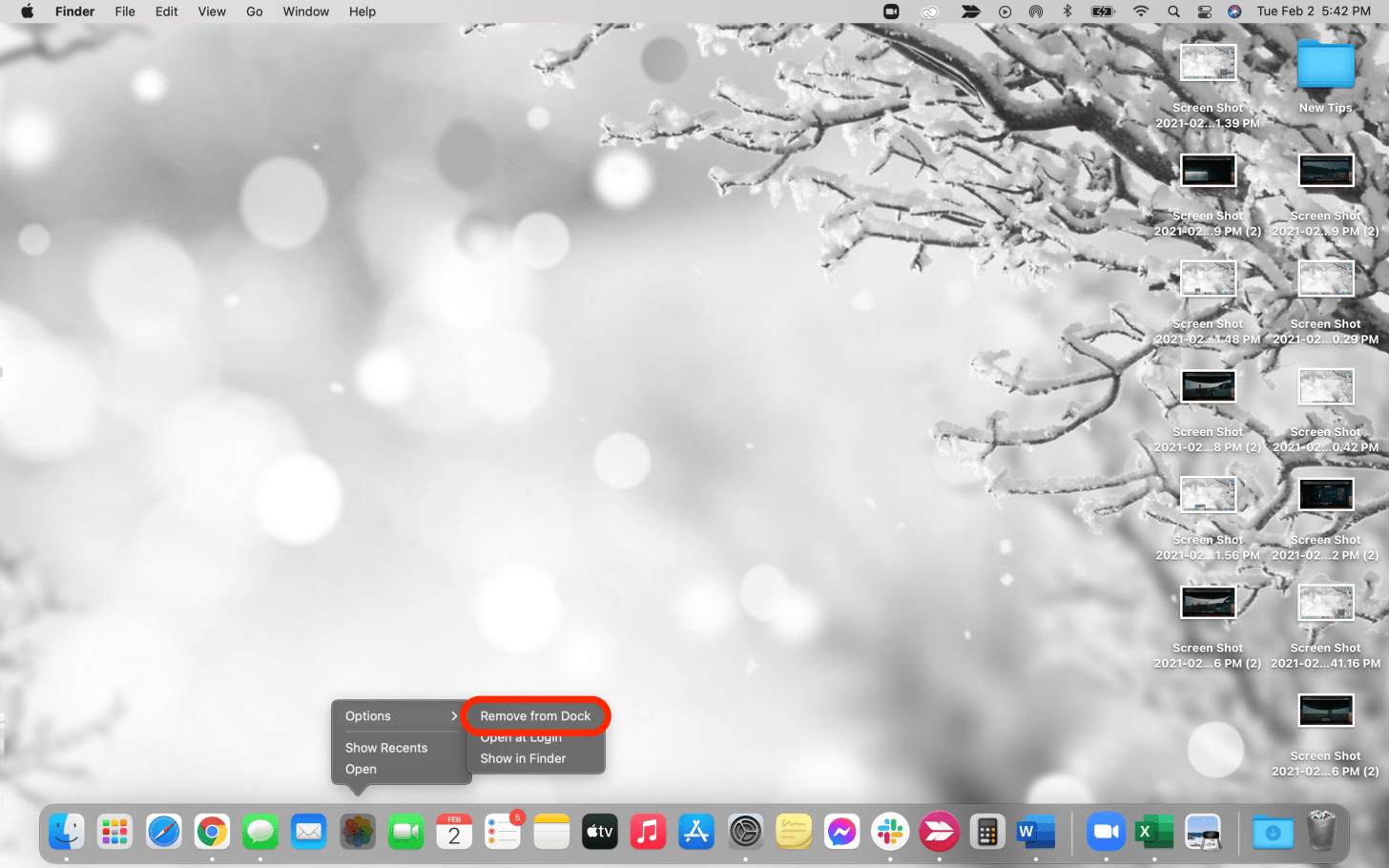Open the Screen Shot thumbnail dated 1.39 PM
1389x868 pixels.
click(1208, 63)
